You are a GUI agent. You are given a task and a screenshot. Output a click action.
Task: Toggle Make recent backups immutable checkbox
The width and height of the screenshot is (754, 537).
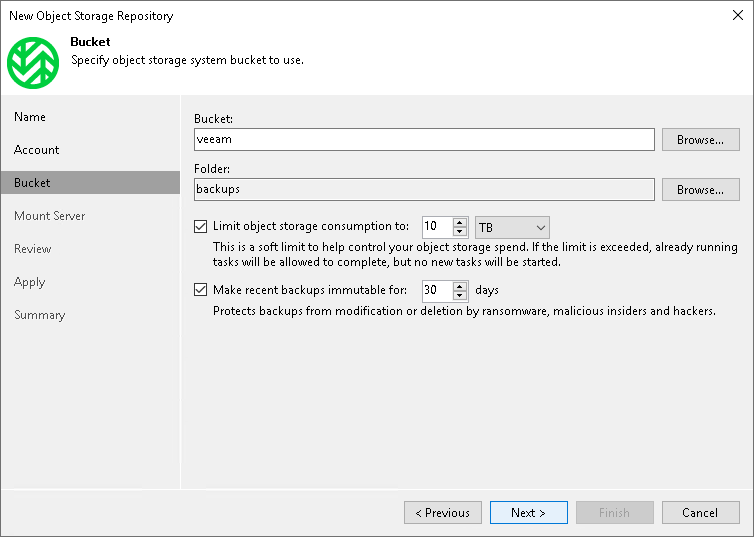201,290
